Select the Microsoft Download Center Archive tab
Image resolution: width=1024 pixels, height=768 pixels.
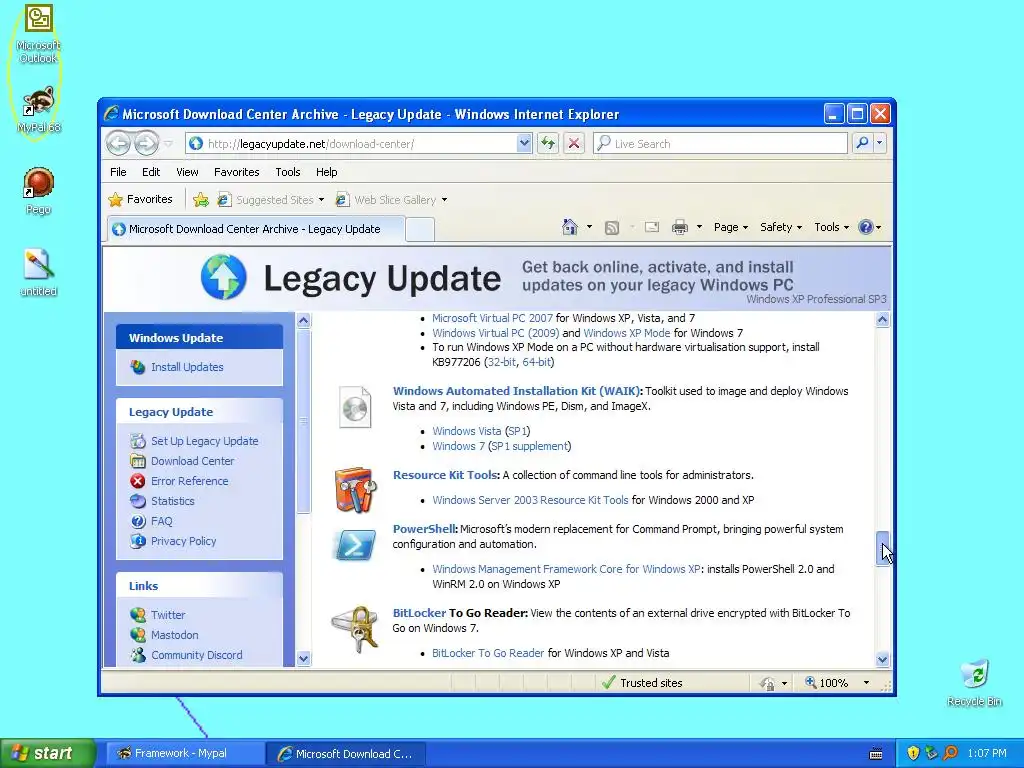(x=255, y=229)
